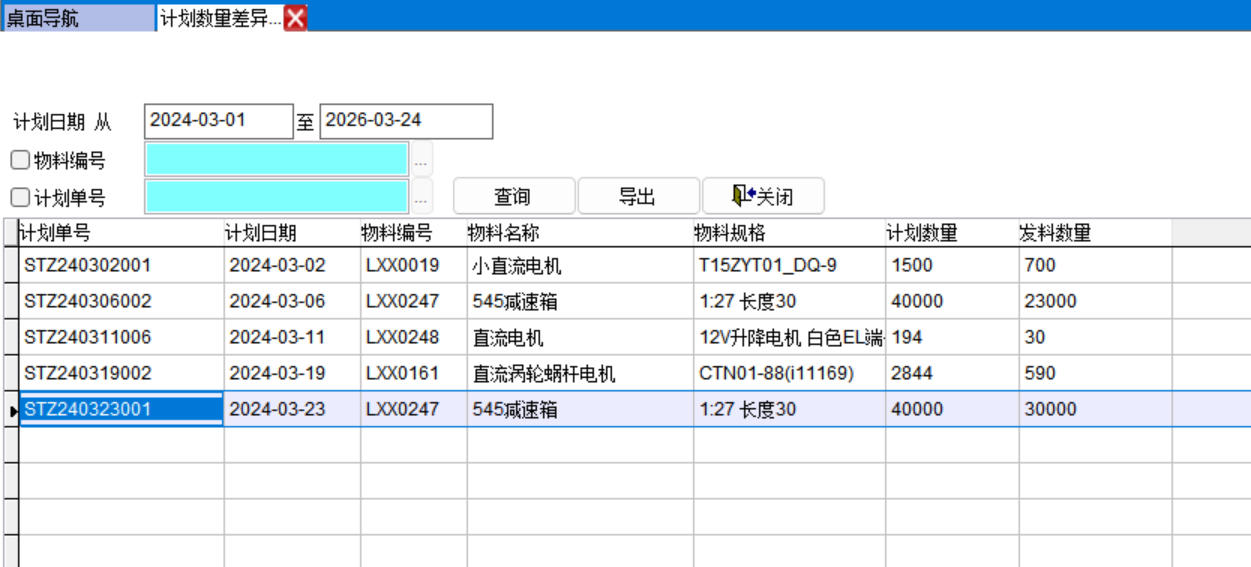Screen dimensions: 1251x567
Task: Close the 计划数量差异 tab with red X
Action: pos(295,17)
